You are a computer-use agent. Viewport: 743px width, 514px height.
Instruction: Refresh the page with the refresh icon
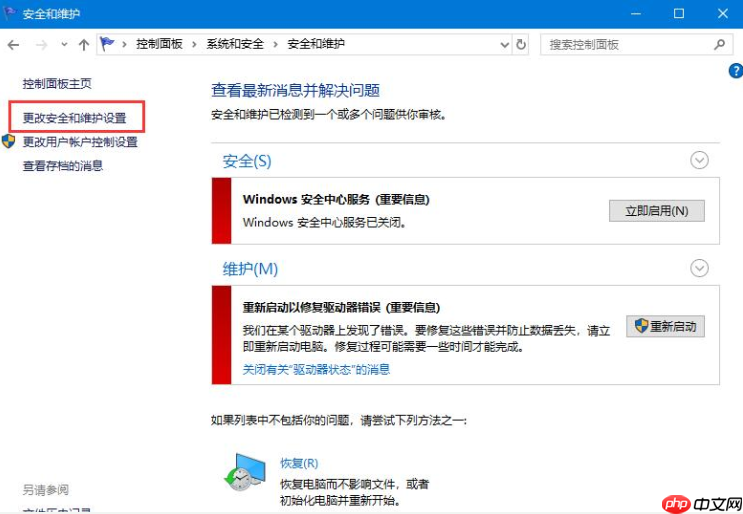tap(521, 45)
